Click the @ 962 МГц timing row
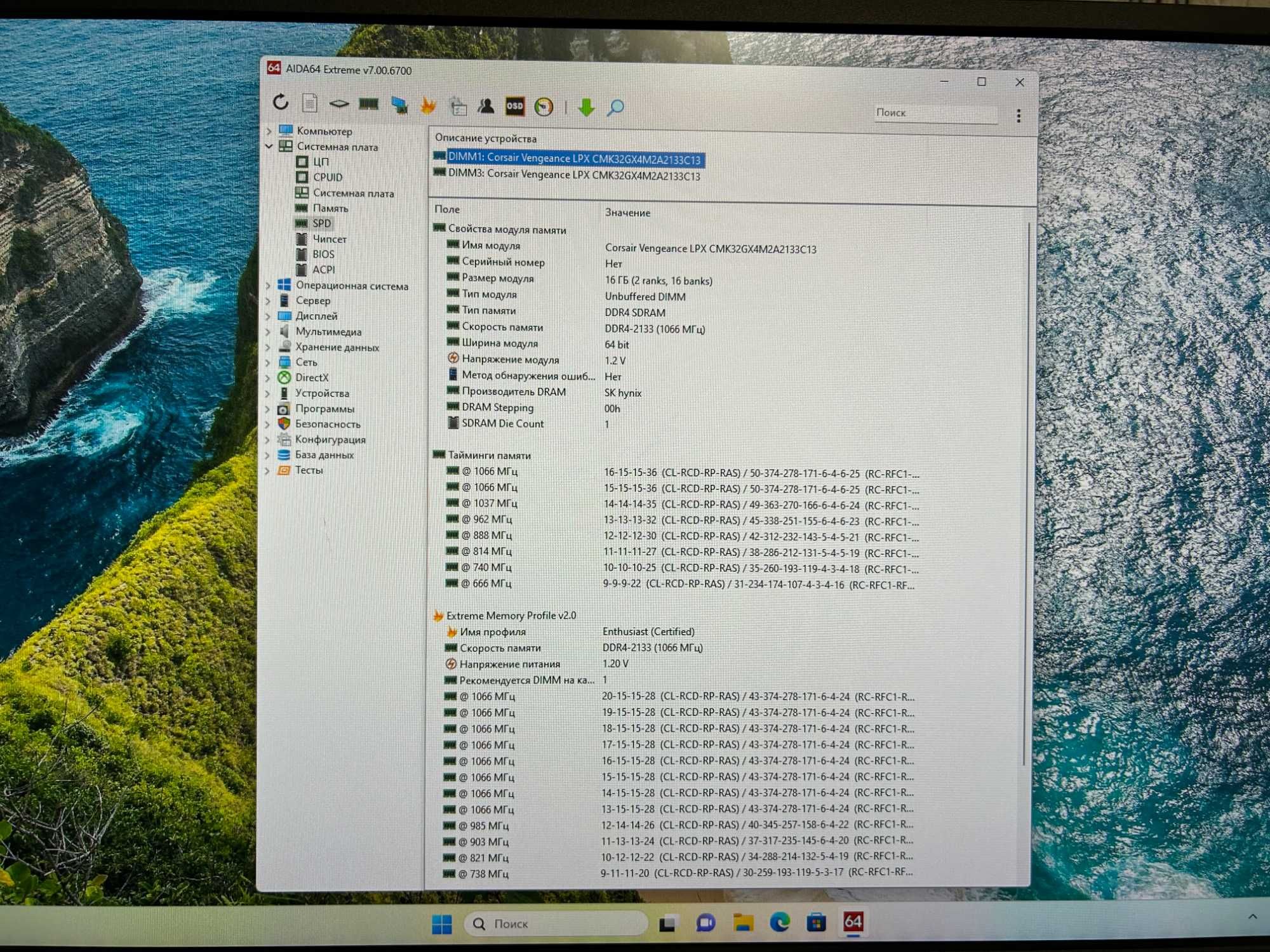 tap(683, 520)
